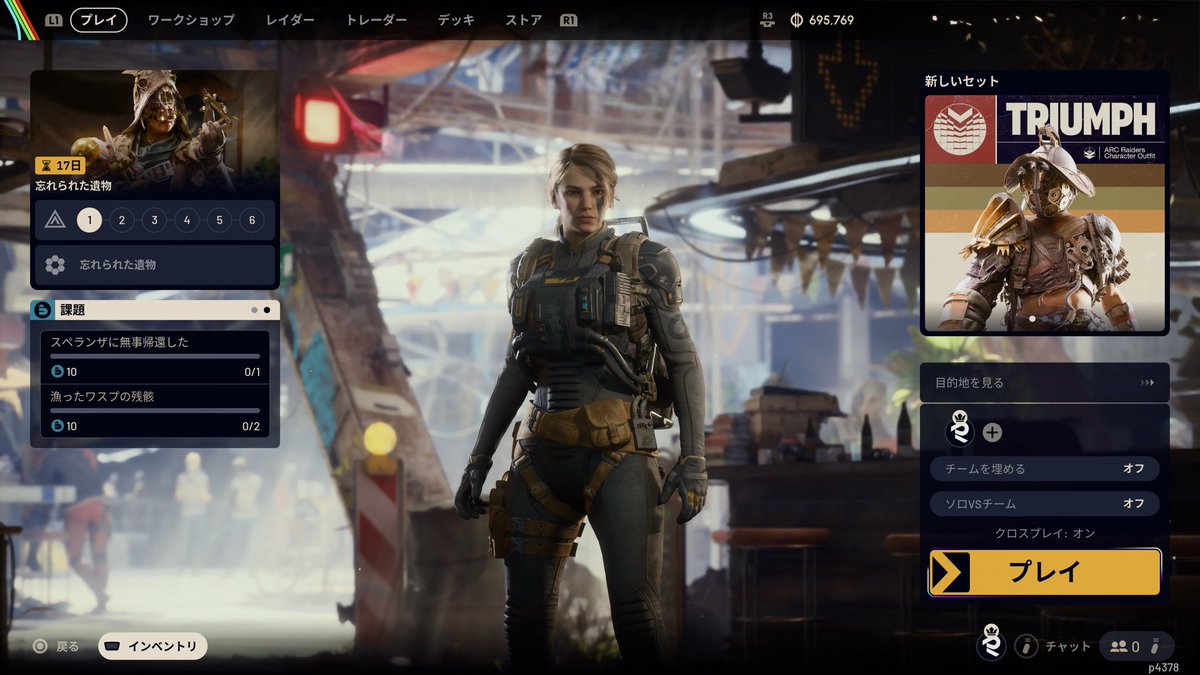Viewport: 1200px width, 675px height.
Task: Go to the トレーダー tab
Action: click(376, 20)
